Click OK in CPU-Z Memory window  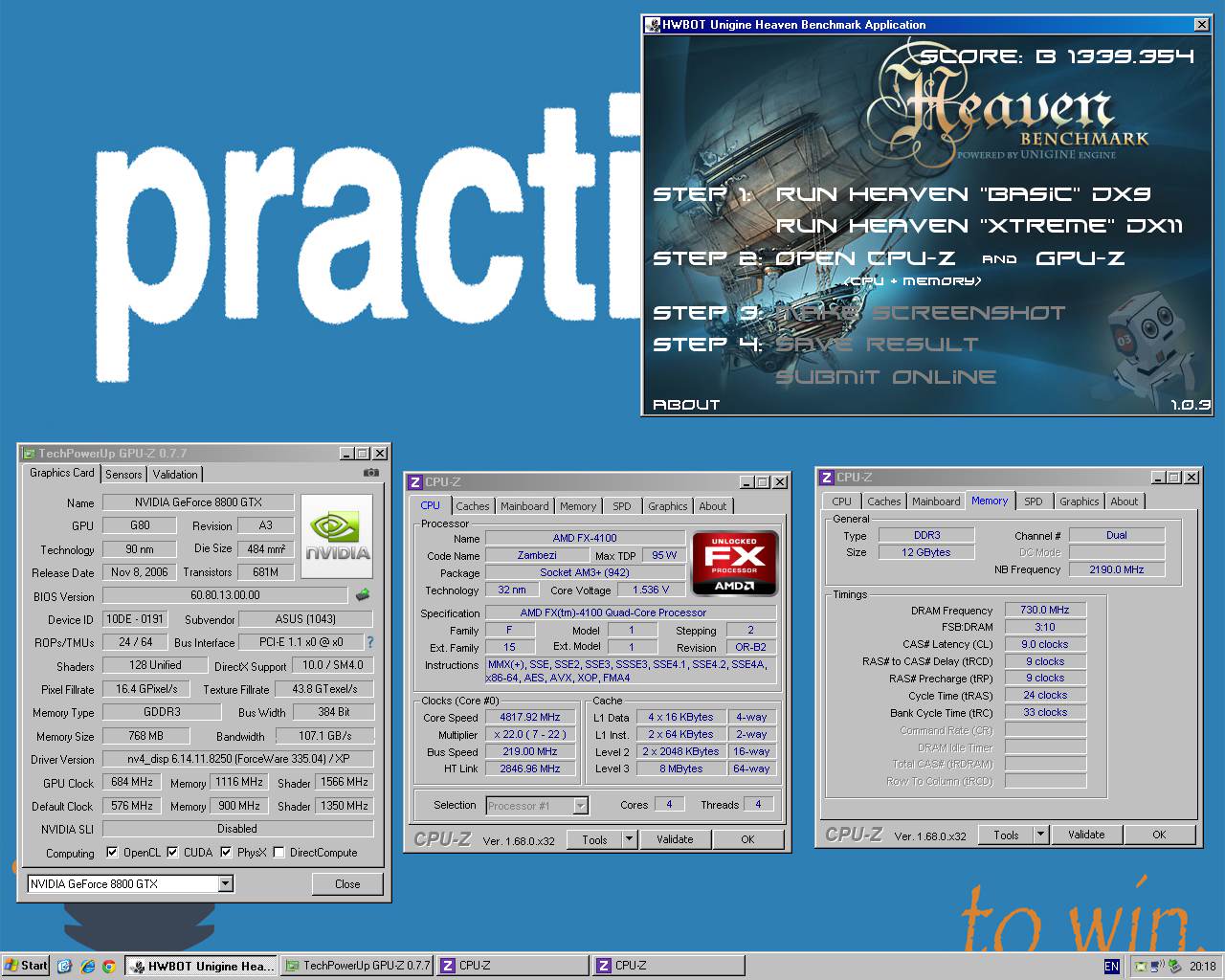tap(1159, 835)
